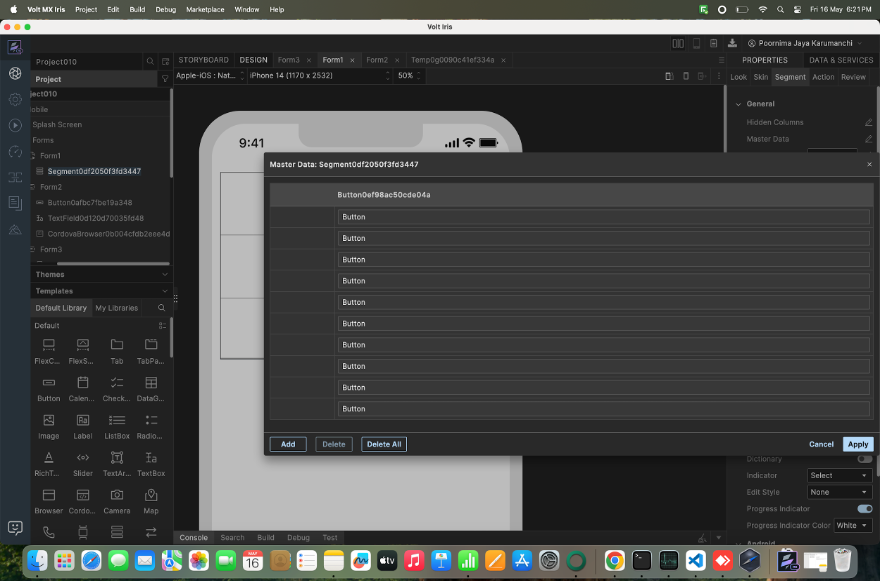
Task: Open the Search tab in the bottom panel
Action: point(232,537)
